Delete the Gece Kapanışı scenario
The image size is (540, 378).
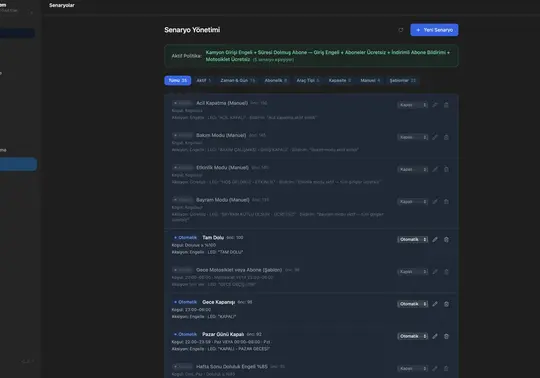click(x=446, y=304)
